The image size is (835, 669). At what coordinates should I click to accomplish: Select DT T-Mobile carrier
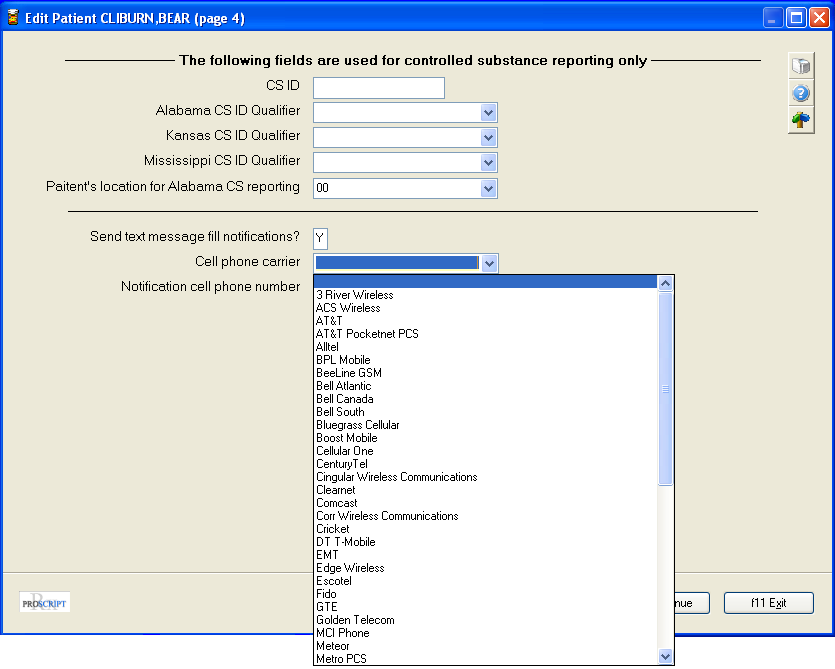[x=486, y=542]
